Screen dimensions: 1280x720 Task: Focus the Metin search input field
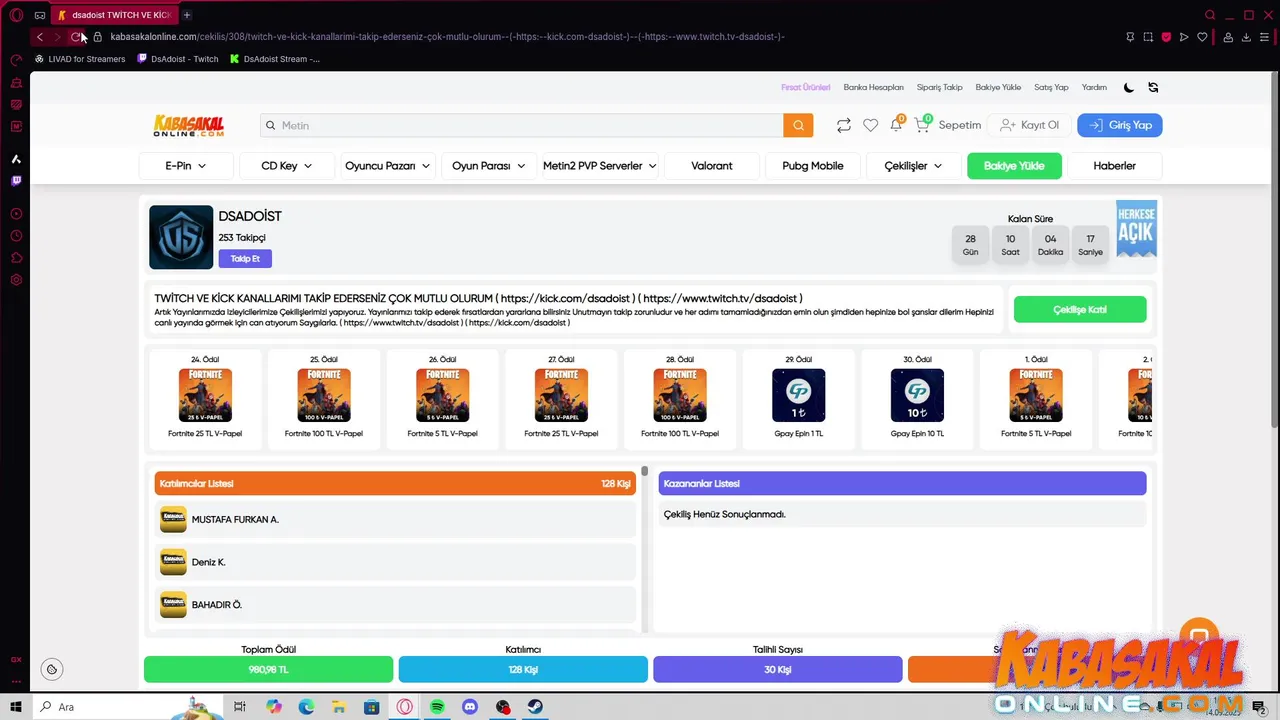(522, 125)
